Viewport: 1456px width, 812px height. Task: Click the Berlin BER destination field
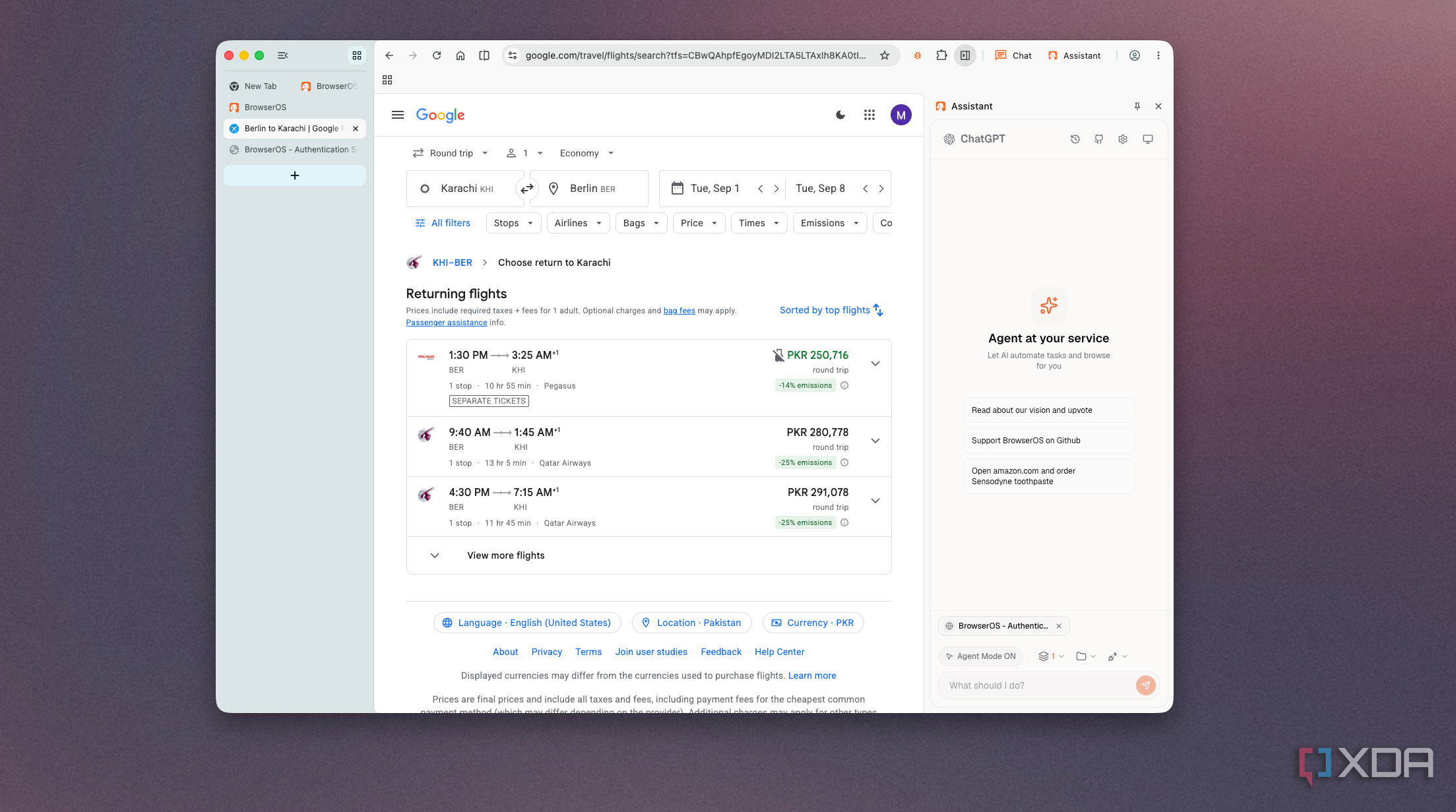pos(589,189)
